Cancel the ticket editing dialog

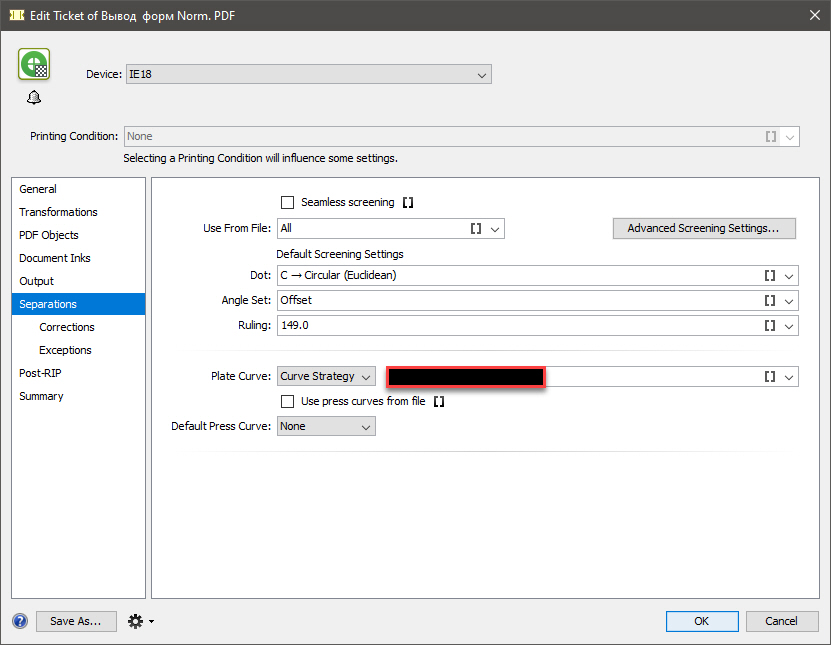tap(782, 621)
